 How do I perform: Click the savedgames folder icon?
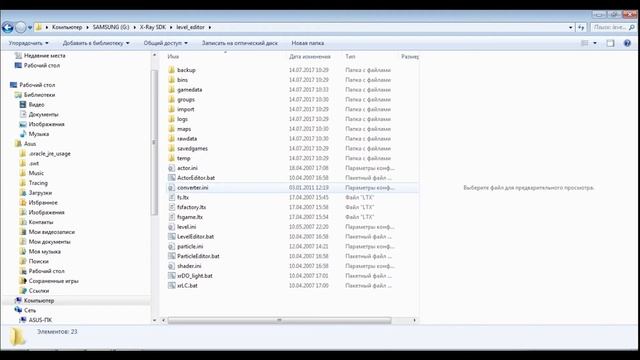point(171,149)
